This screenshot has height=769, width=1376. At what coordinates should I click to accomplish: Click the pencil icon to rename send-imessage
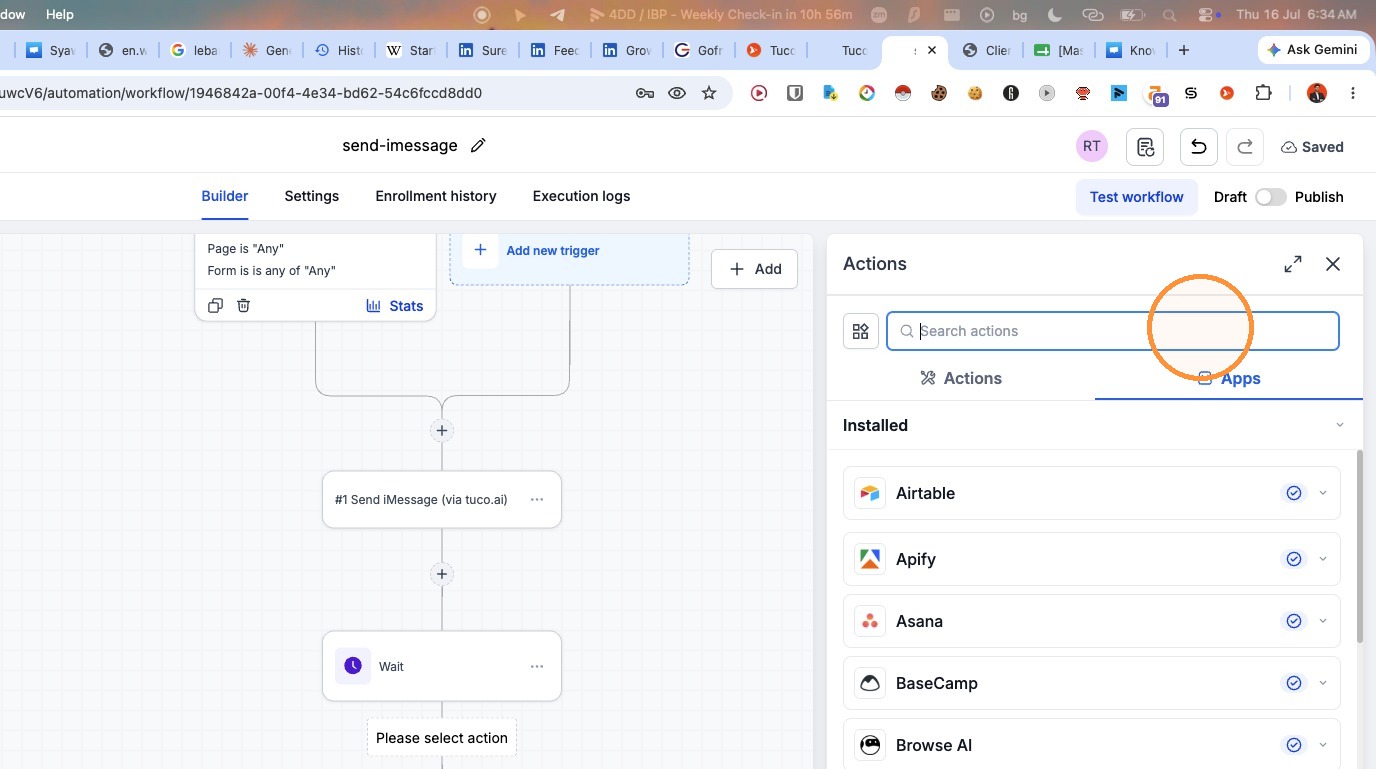coord(478,146)
